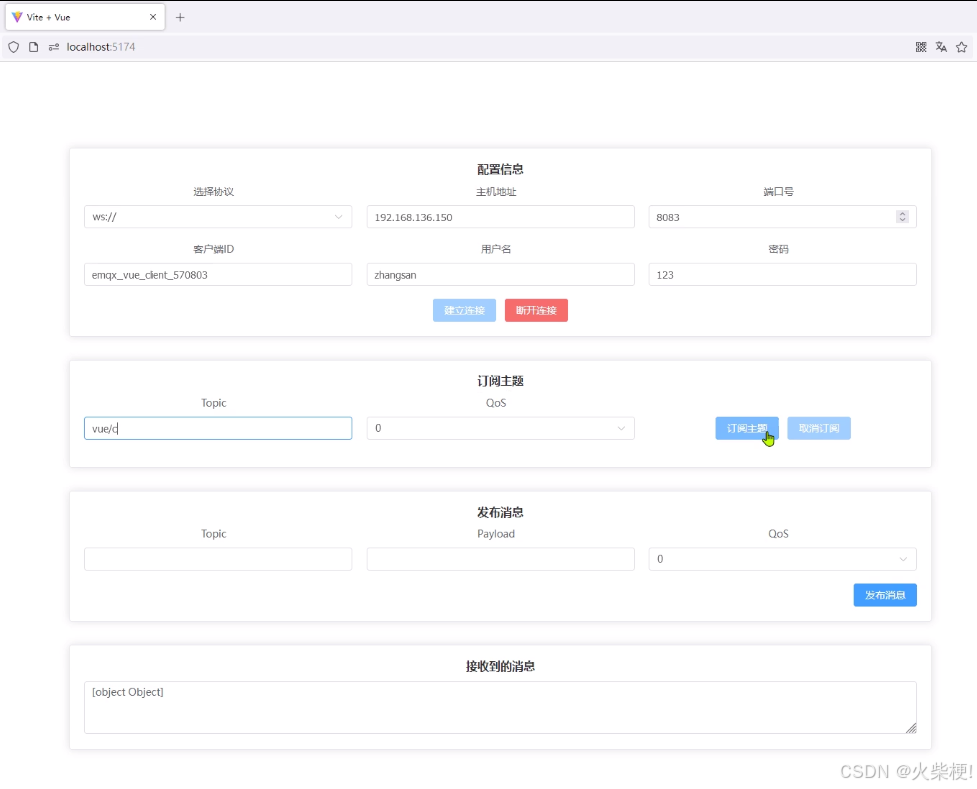This screenshot has width=977, height=789.
Task: Click the 断开连接 button
Action: point(536,310)
